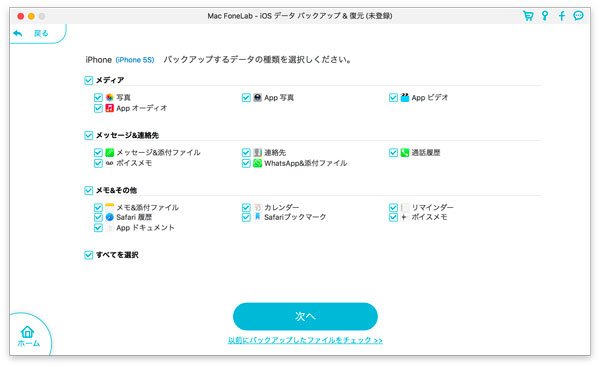Click the App オーディオ music icon
Screen dimensions: 600x367
(x=109, y=108)
